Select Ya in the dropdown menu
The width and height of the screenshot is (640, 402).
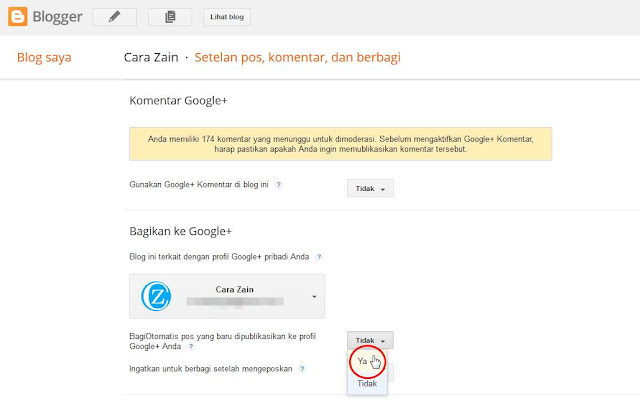367,361
